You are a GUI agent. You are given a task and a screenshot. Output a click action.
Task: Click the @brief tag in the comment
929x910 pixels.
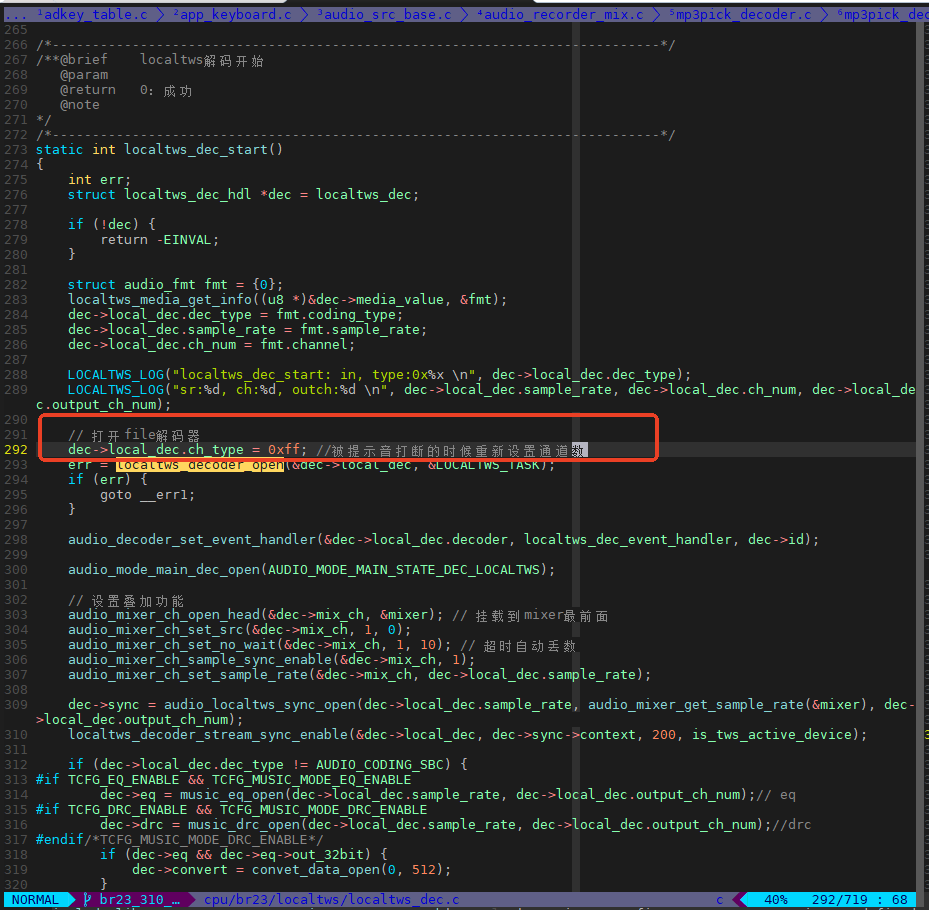pyautogui.click(x=84, y=59)
